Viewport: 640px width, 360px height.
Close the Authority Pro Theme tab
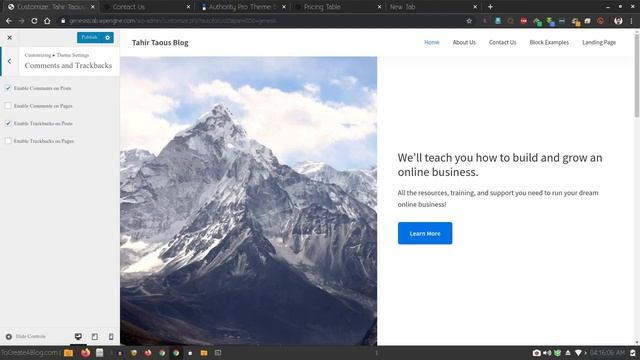coord(284,7)
